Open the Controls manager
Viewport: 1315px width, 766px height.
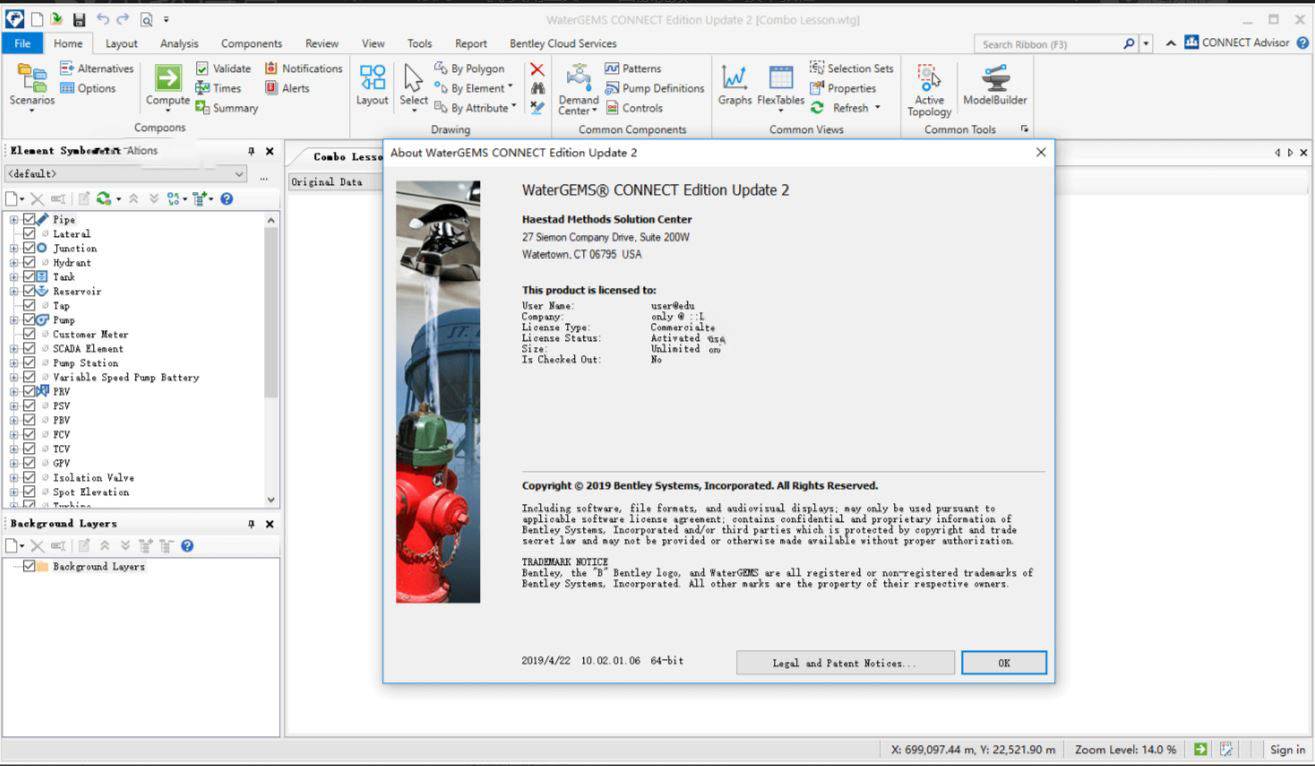[633, 108]
